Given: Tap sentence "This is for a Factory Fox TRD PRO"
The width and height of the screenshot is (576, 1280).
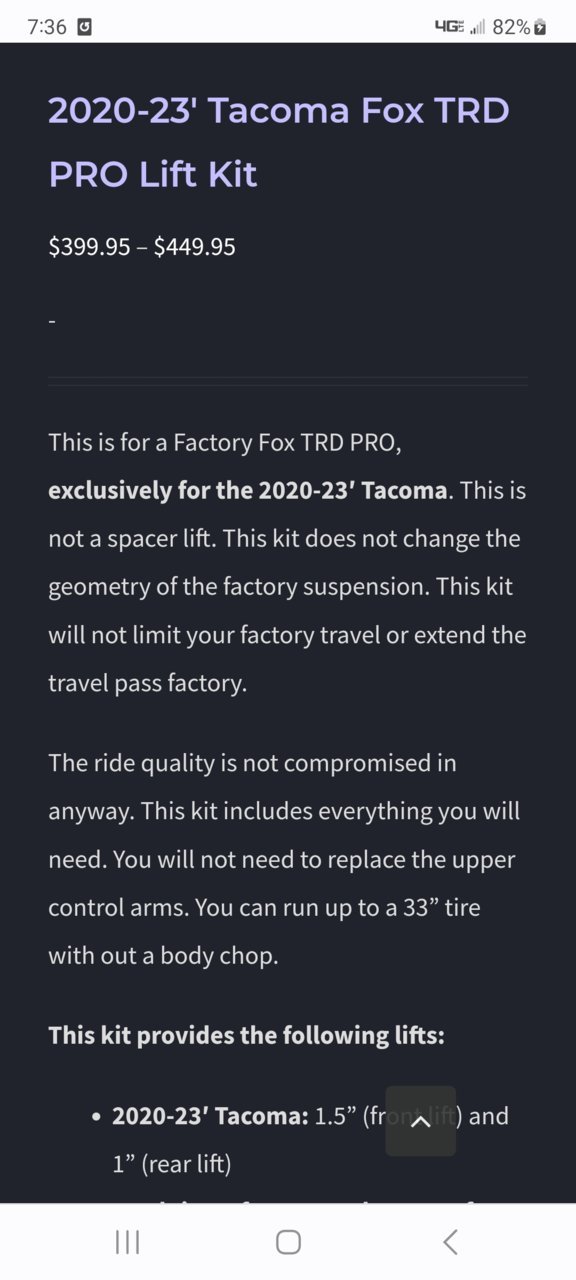Looking at the screenshot, I should (x=225, y=442).
